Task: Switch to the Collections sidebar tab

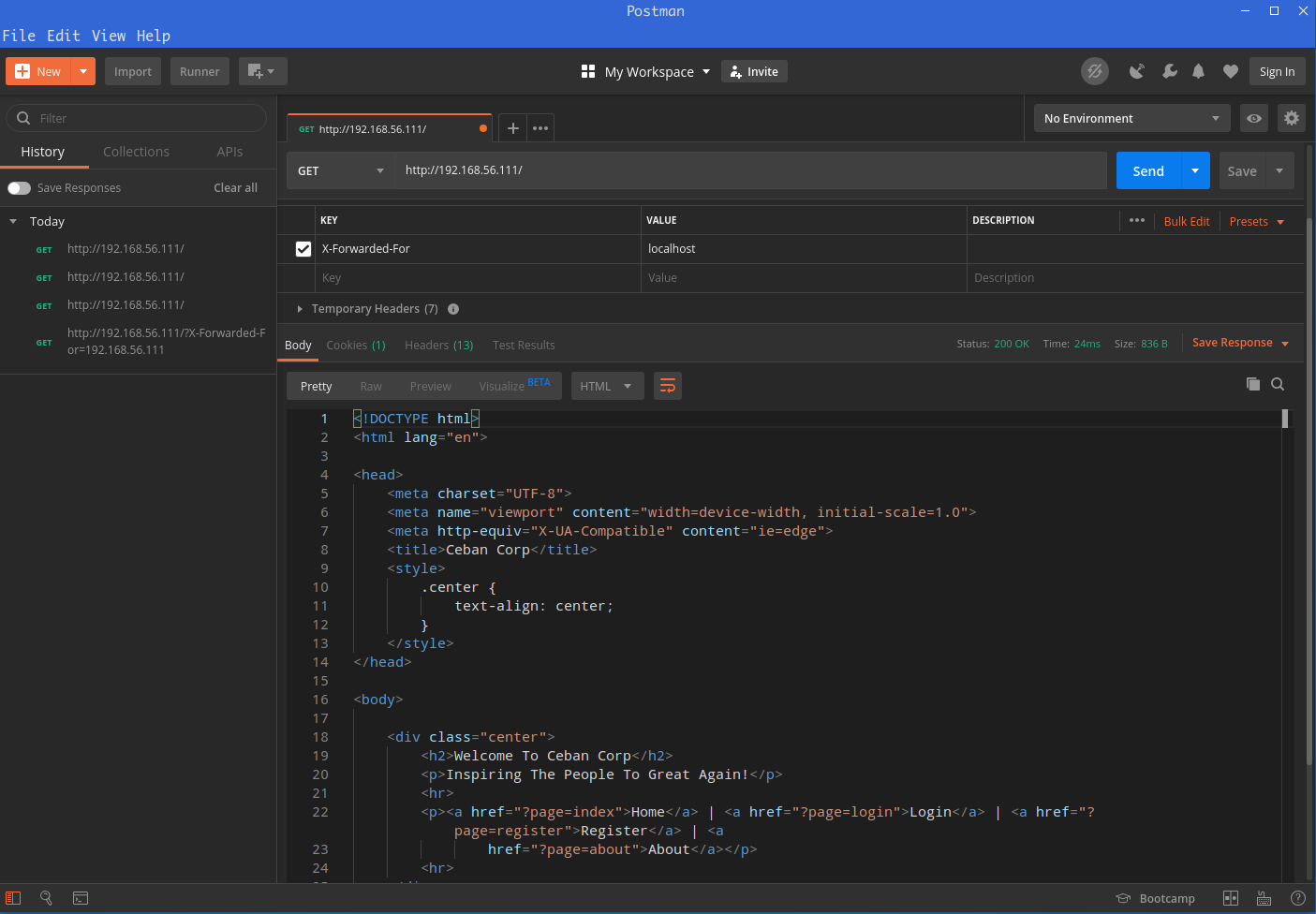Action: pos(136,152)
